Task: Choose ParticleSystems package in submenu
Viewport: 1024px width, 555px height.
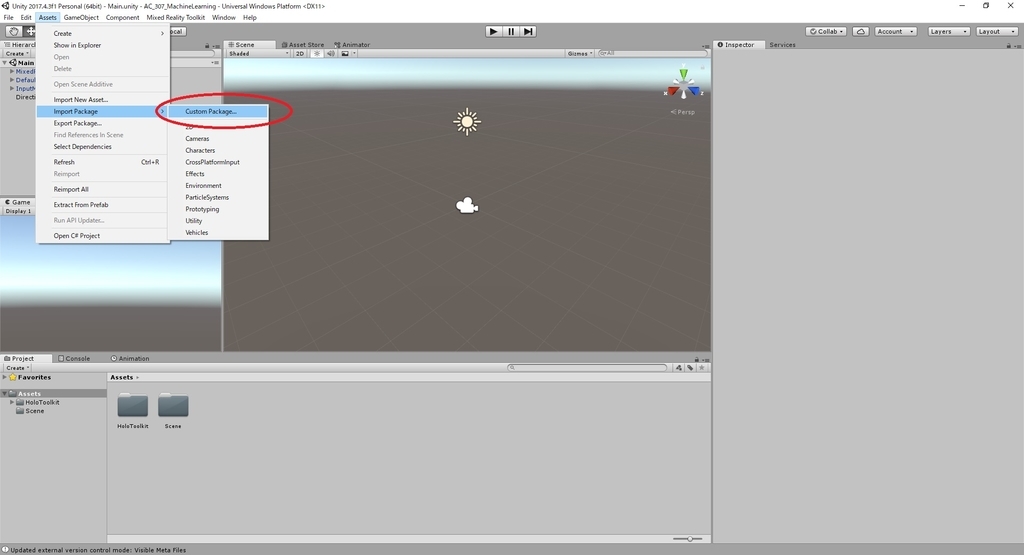Action: (217, 197)
